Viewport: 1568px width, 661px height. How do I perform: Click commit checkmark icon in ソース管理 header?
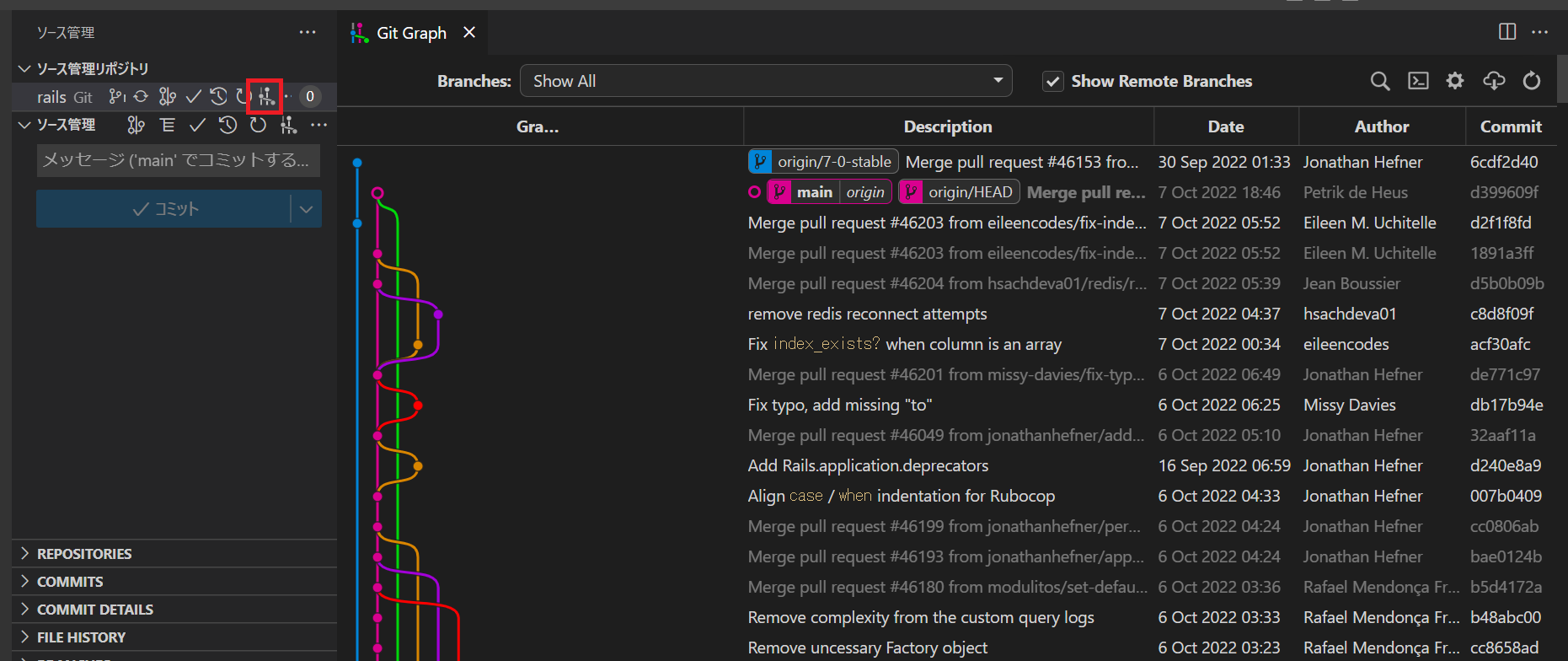point(197,126)
